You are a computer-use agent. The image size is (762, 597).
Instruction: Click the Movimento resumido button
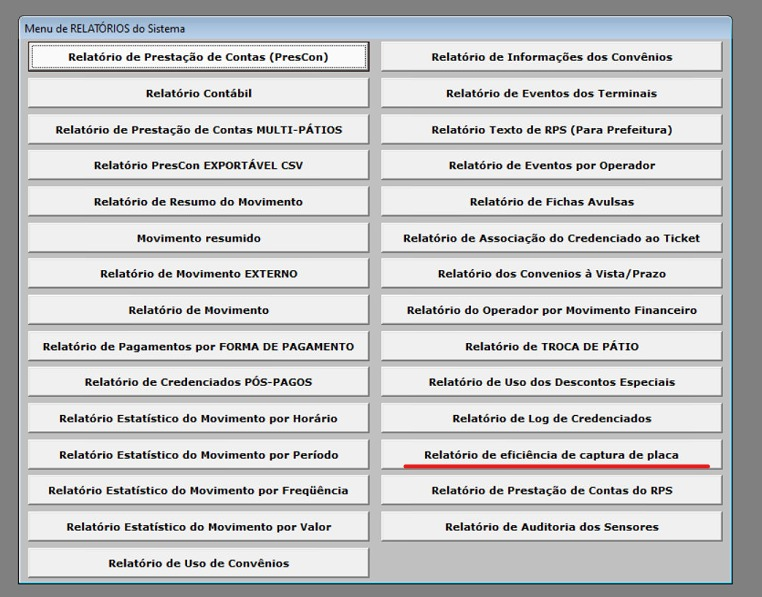coord(198,238)
